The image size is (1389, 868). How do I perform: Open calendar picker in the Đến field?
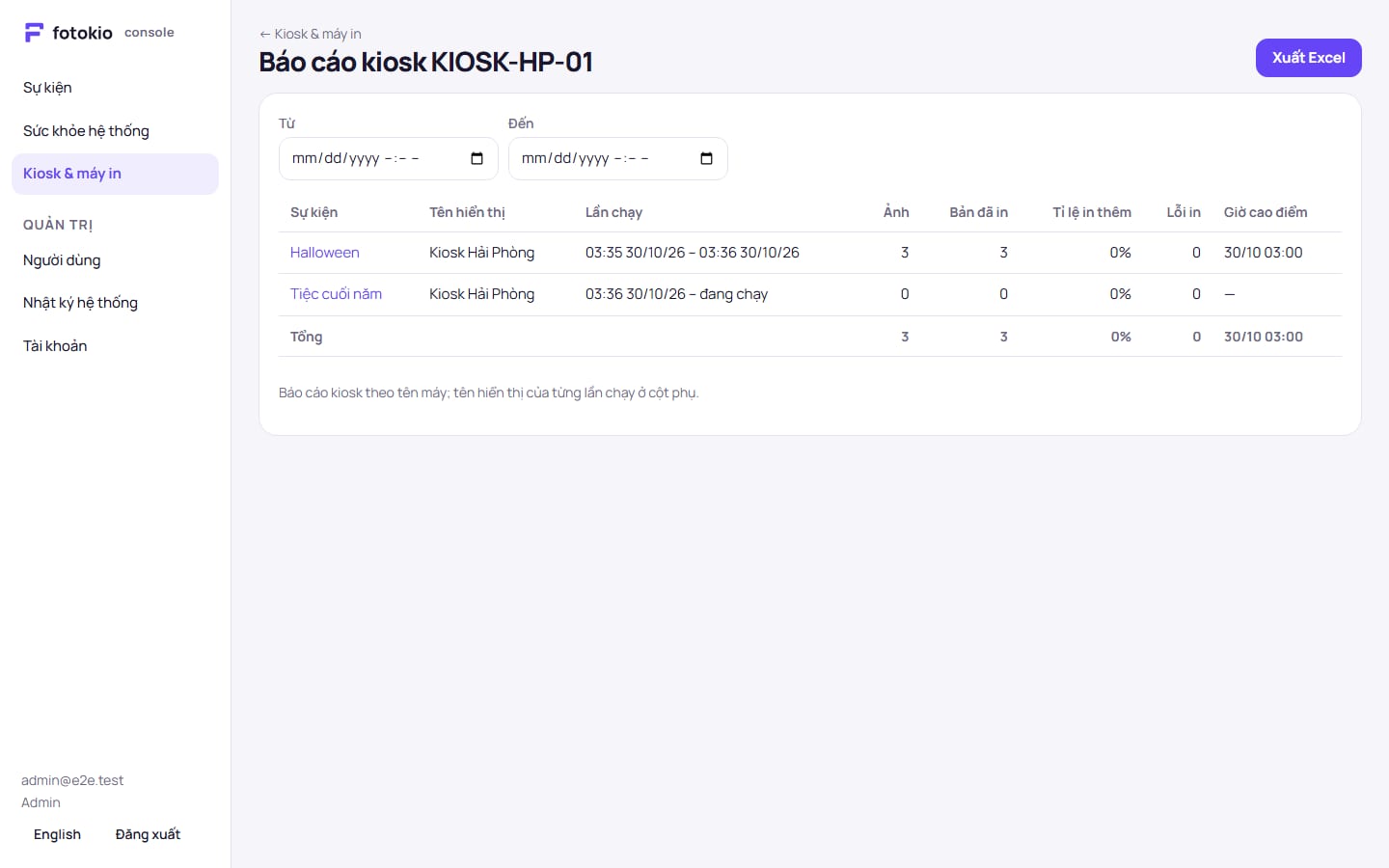[x=706, y=159]
